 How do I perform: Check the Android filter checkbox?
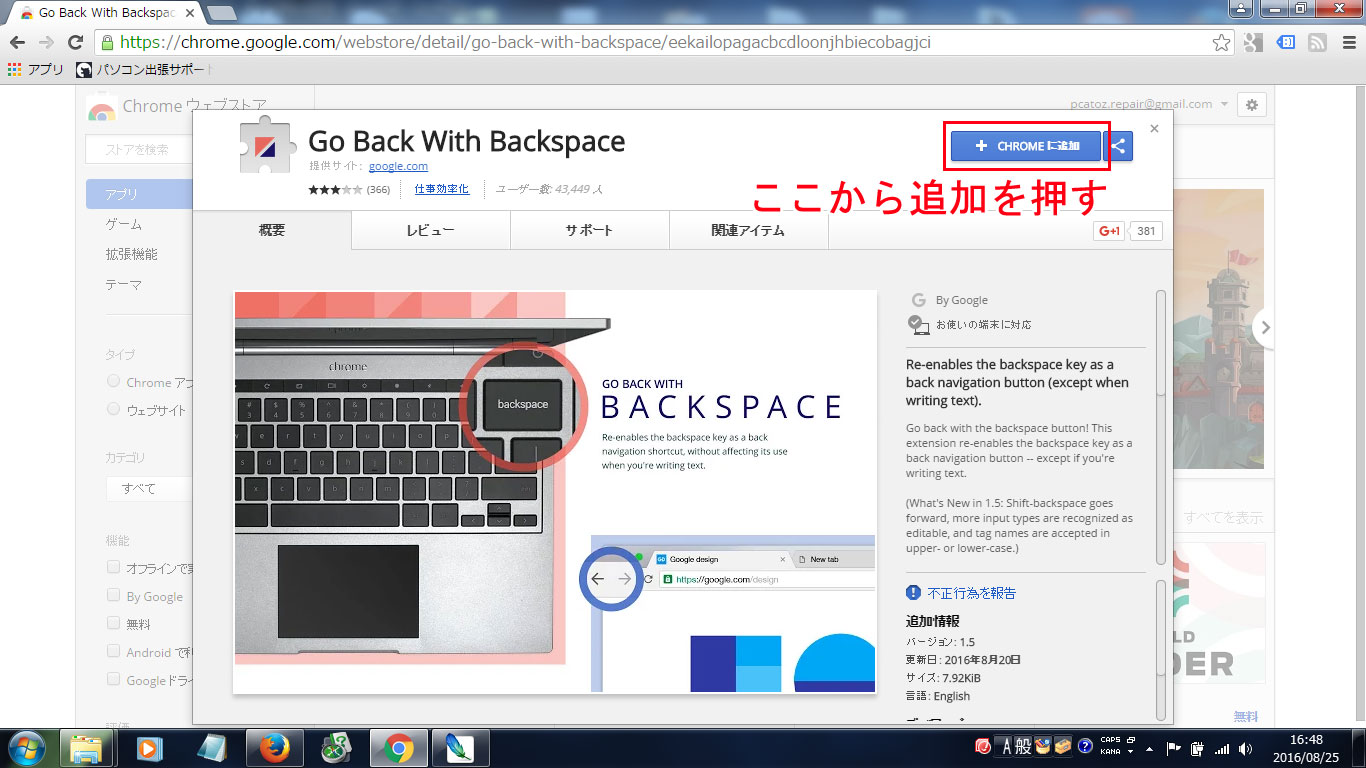coord(114,652)
